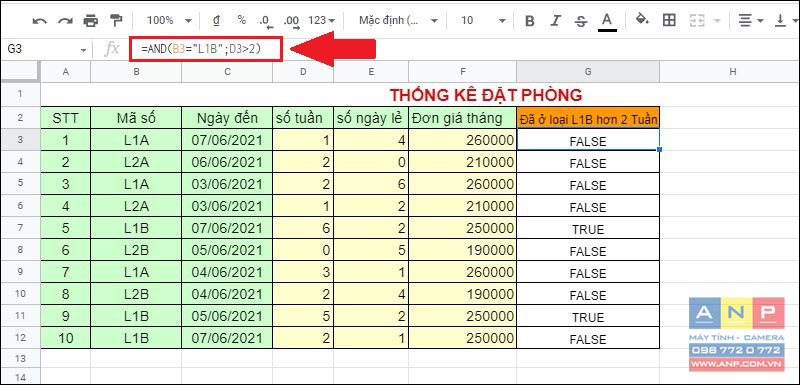Click the Undo arrow icon
The height and width of the screenshot is (385, 800).
(x=39, y=21)
